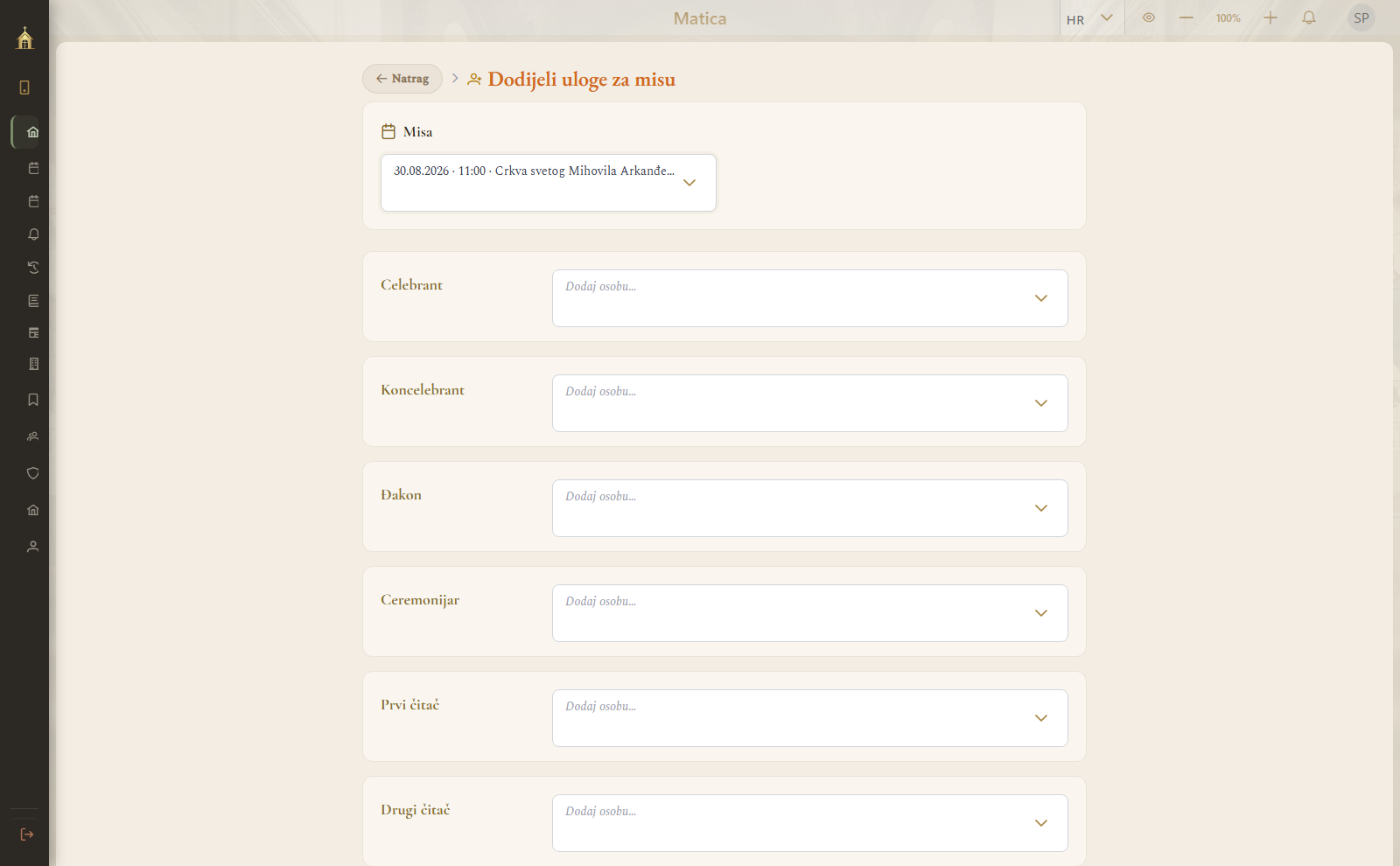
Task: Click the minus zoom-out button
Action: [x=1186, y=17]
